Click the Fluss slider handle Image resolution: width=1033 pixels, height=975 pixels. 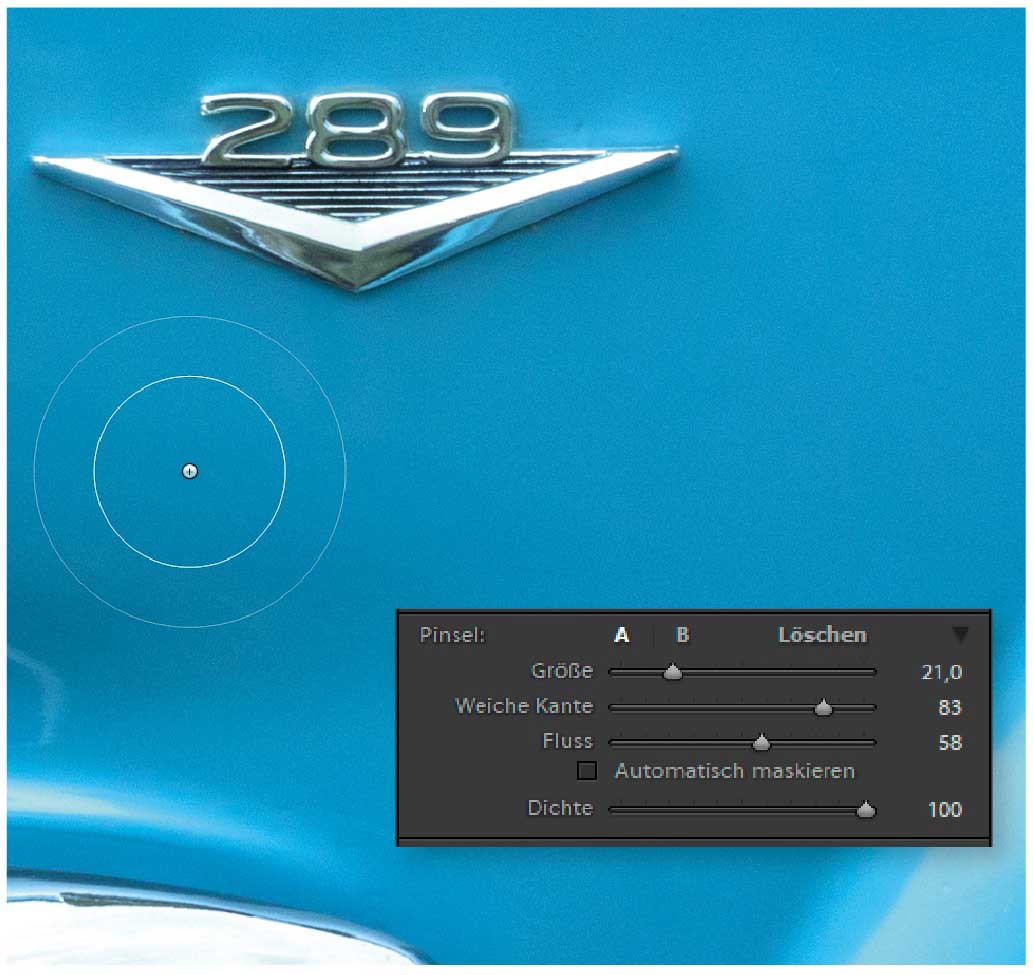[762, 743]
